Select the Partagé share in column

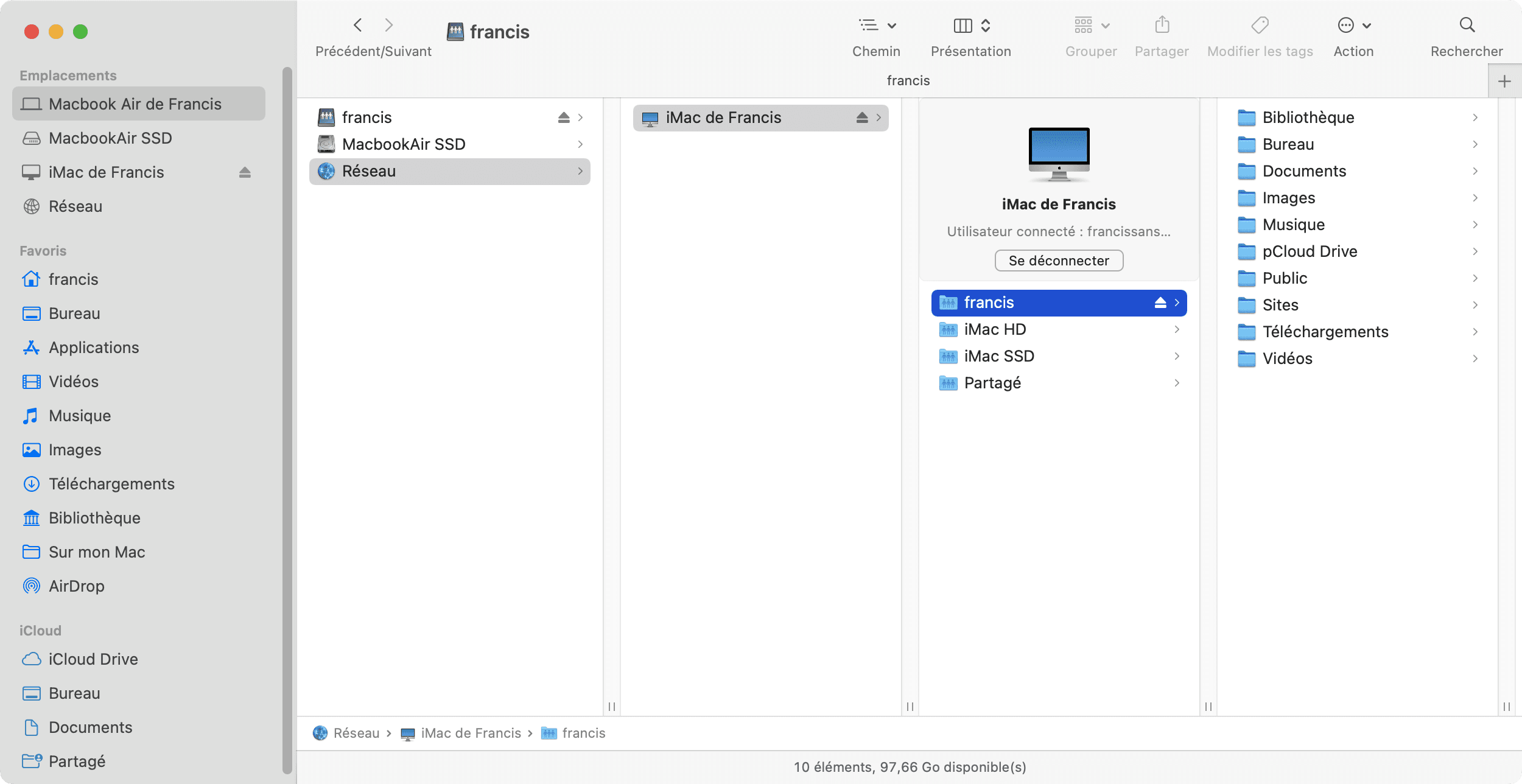click(x=1059, y=383)
